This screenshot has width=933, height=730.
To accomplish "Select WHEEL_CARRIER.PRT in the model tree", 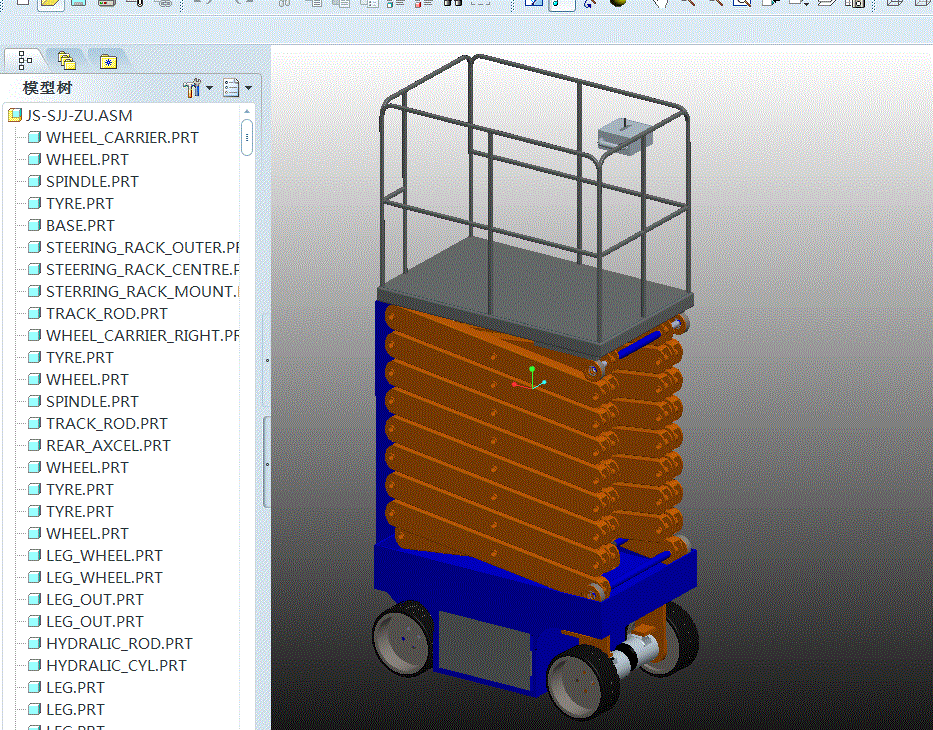I will tap(113, 137).
